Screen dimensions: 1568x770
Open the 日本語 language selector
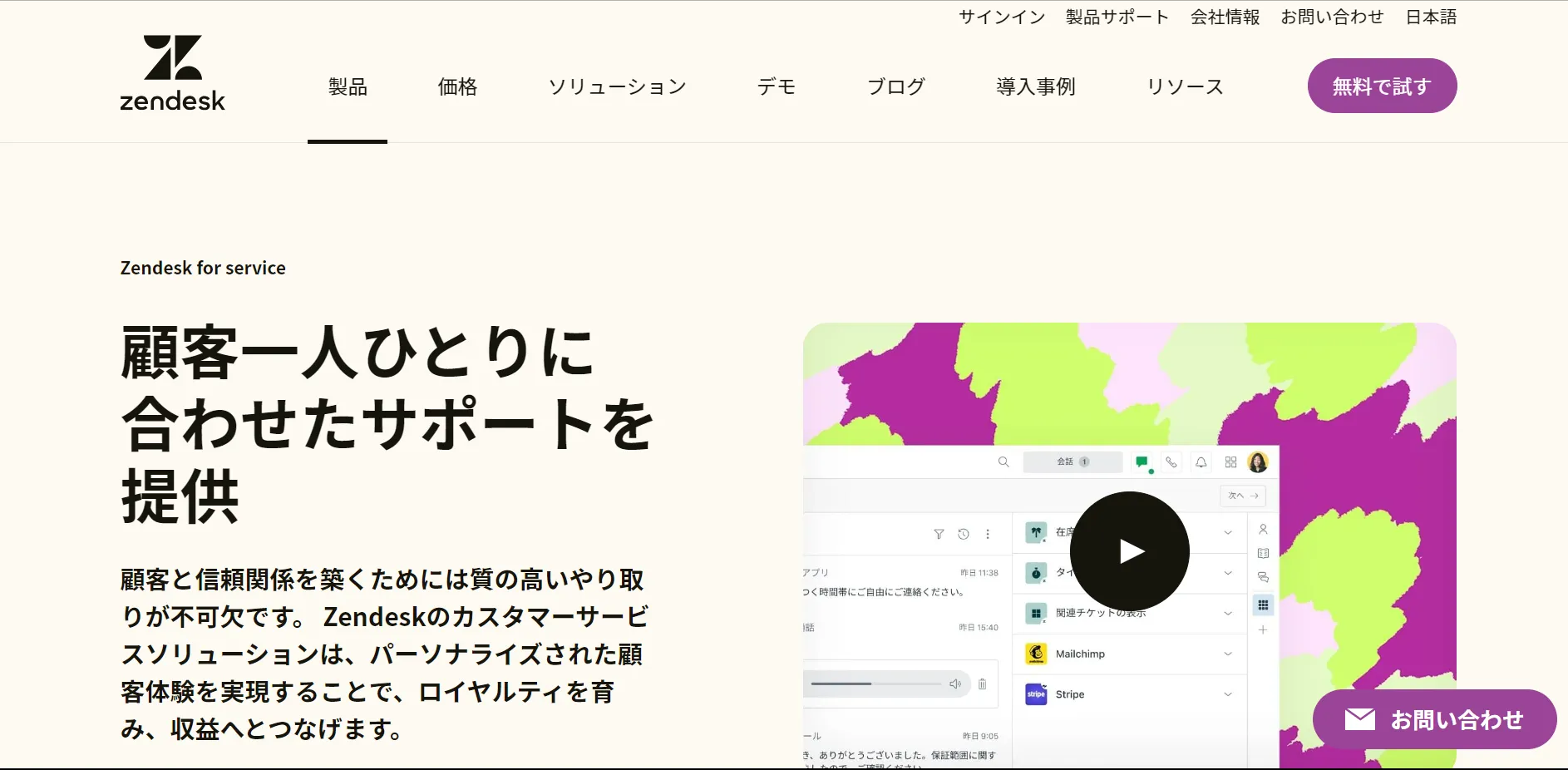(1431, 17)
